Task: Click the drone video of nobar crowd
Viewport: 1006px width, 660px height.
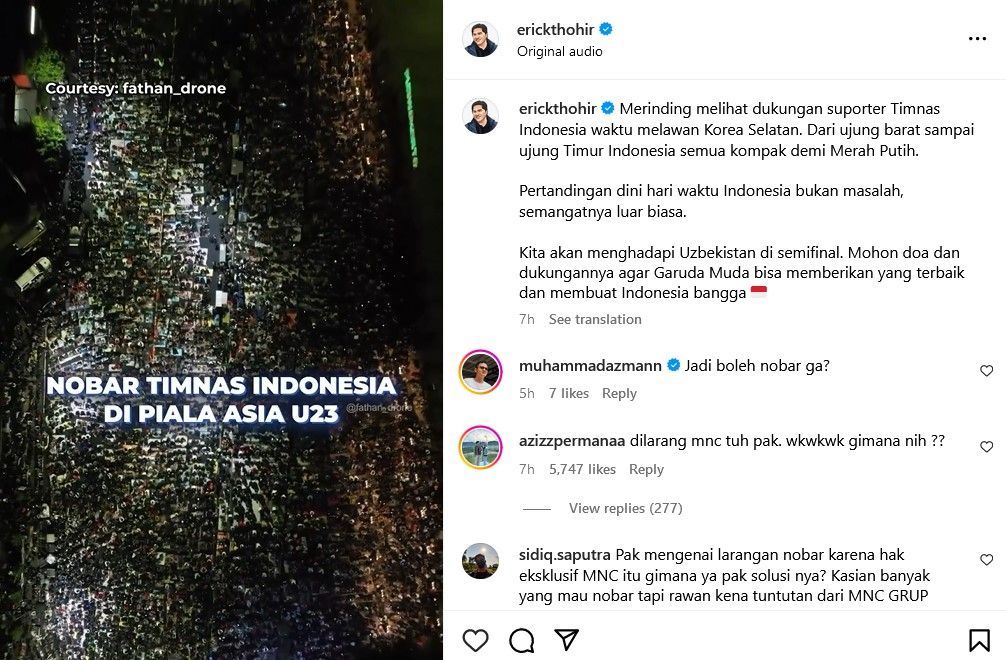Action: 221,330
